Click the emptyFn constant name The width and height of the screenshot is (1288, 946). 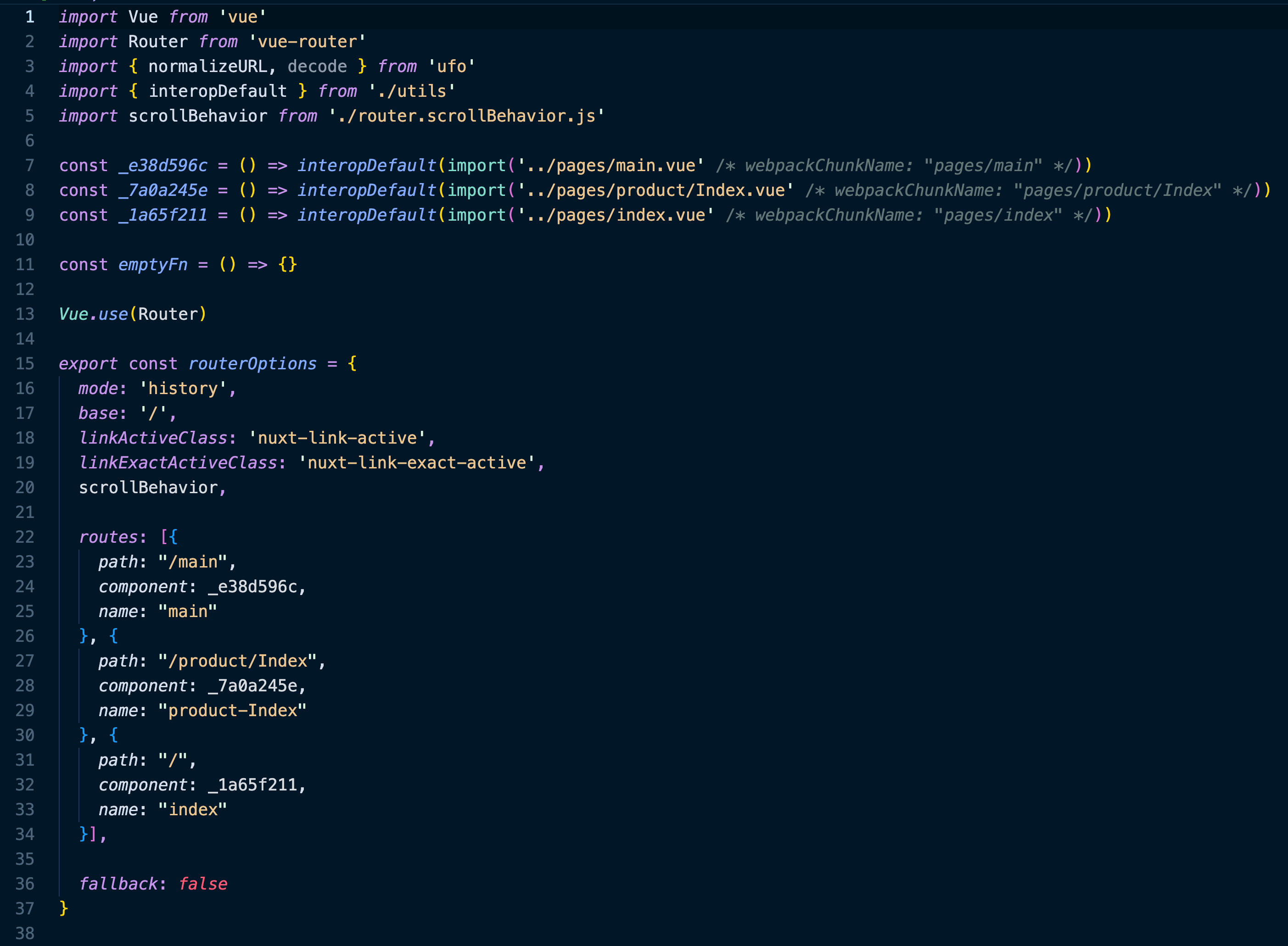[x=153, y=265]
